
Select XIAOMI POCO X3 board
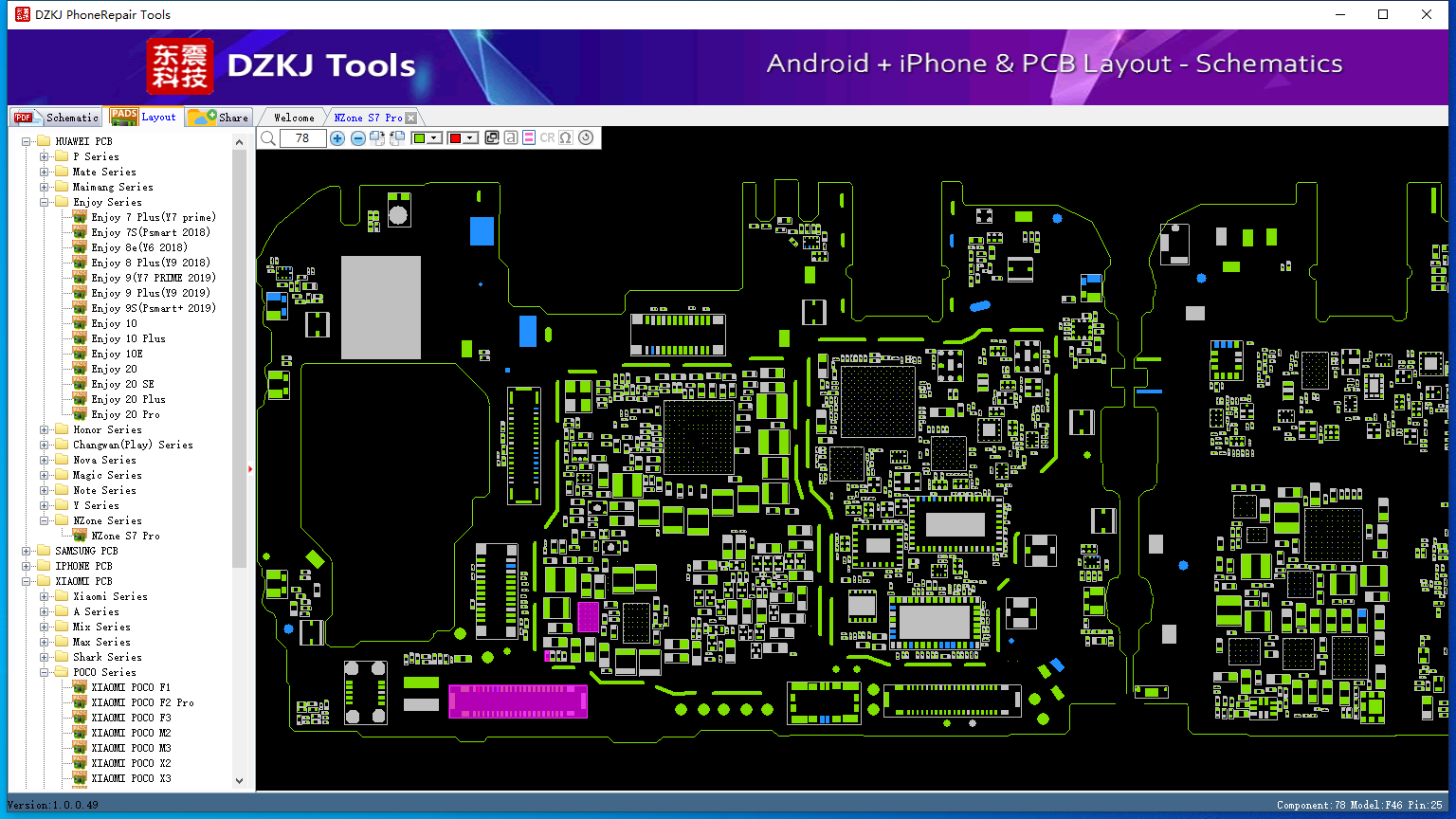131,778
